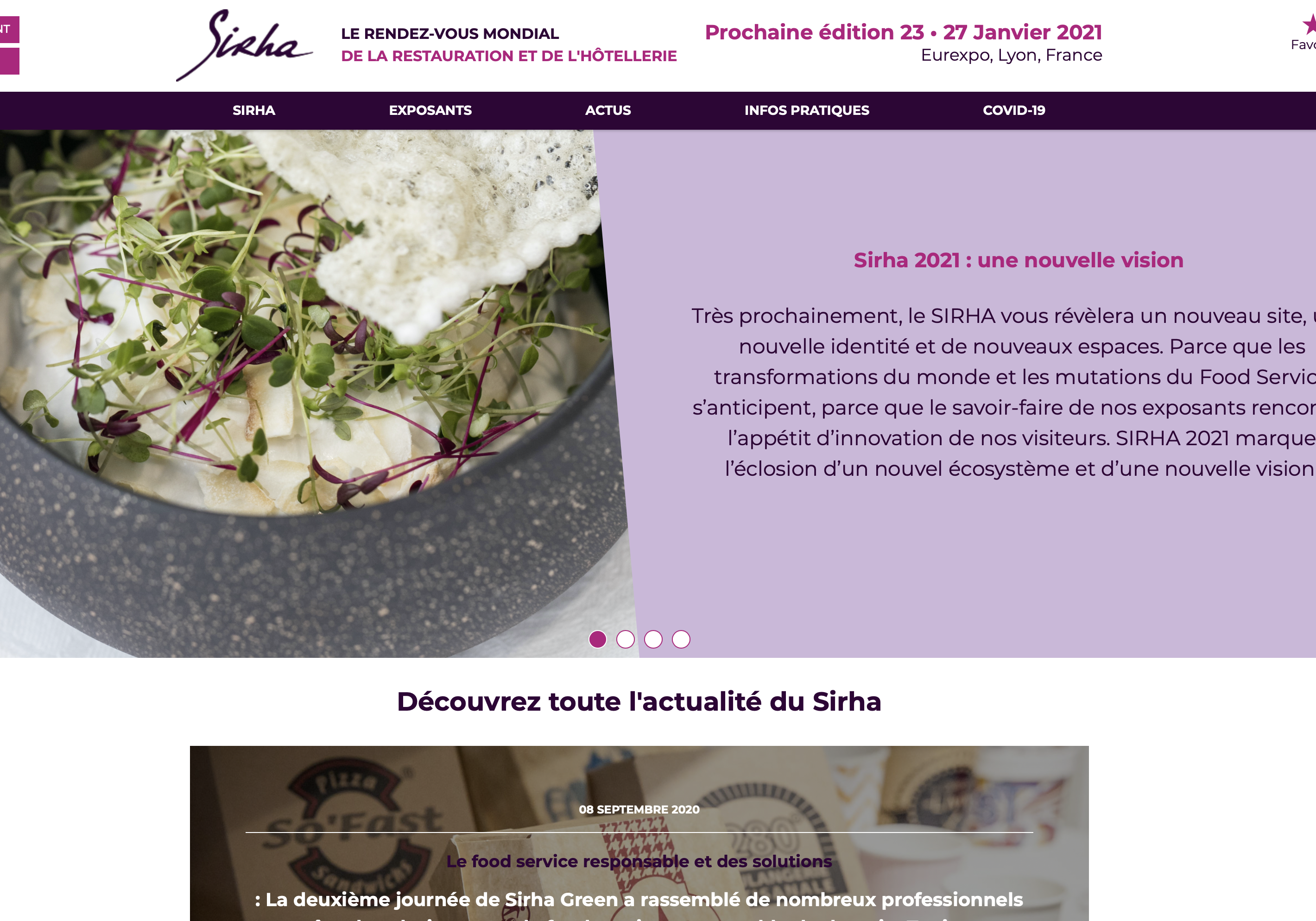Click the top magenta button at left edge
Viewport: 1316px width, 921px height.
(9, 29)
